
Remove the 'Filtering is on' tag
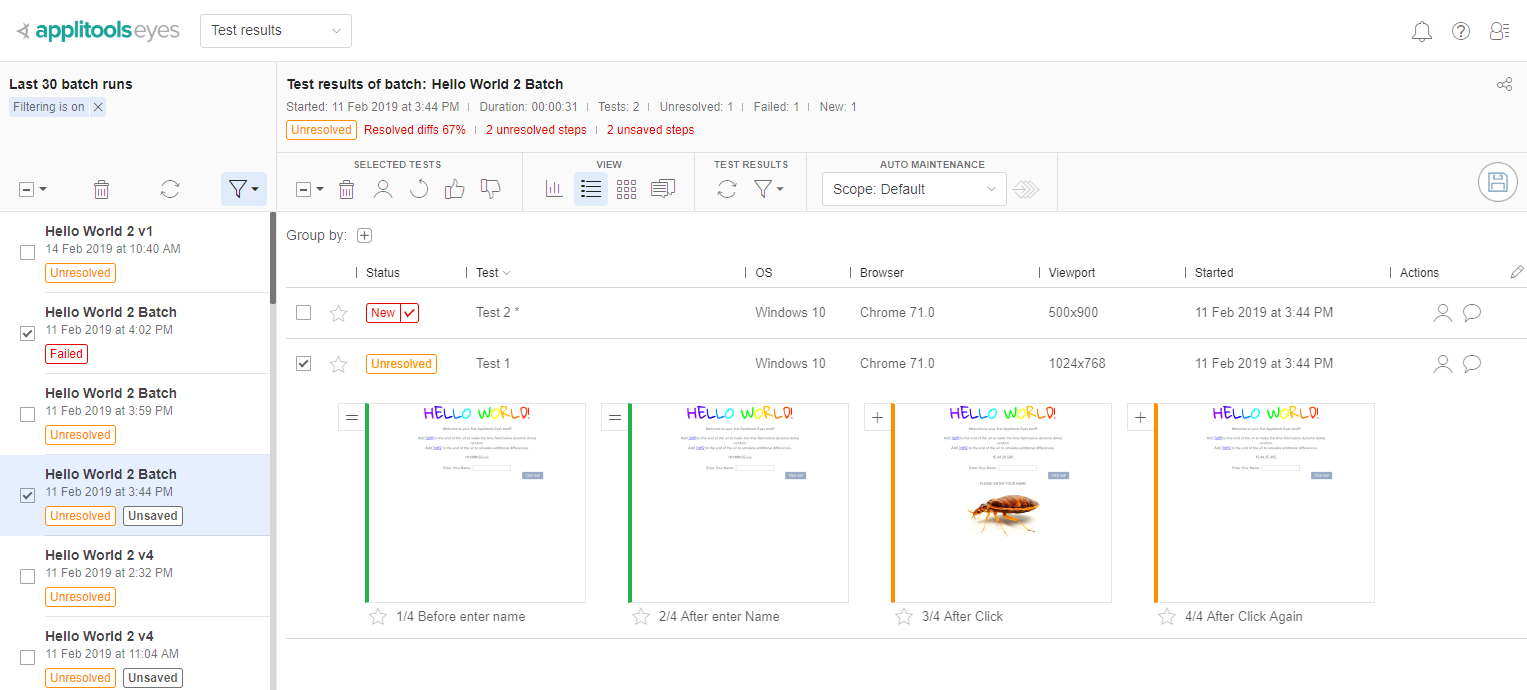pyautogui.click(x=98, y=107)
